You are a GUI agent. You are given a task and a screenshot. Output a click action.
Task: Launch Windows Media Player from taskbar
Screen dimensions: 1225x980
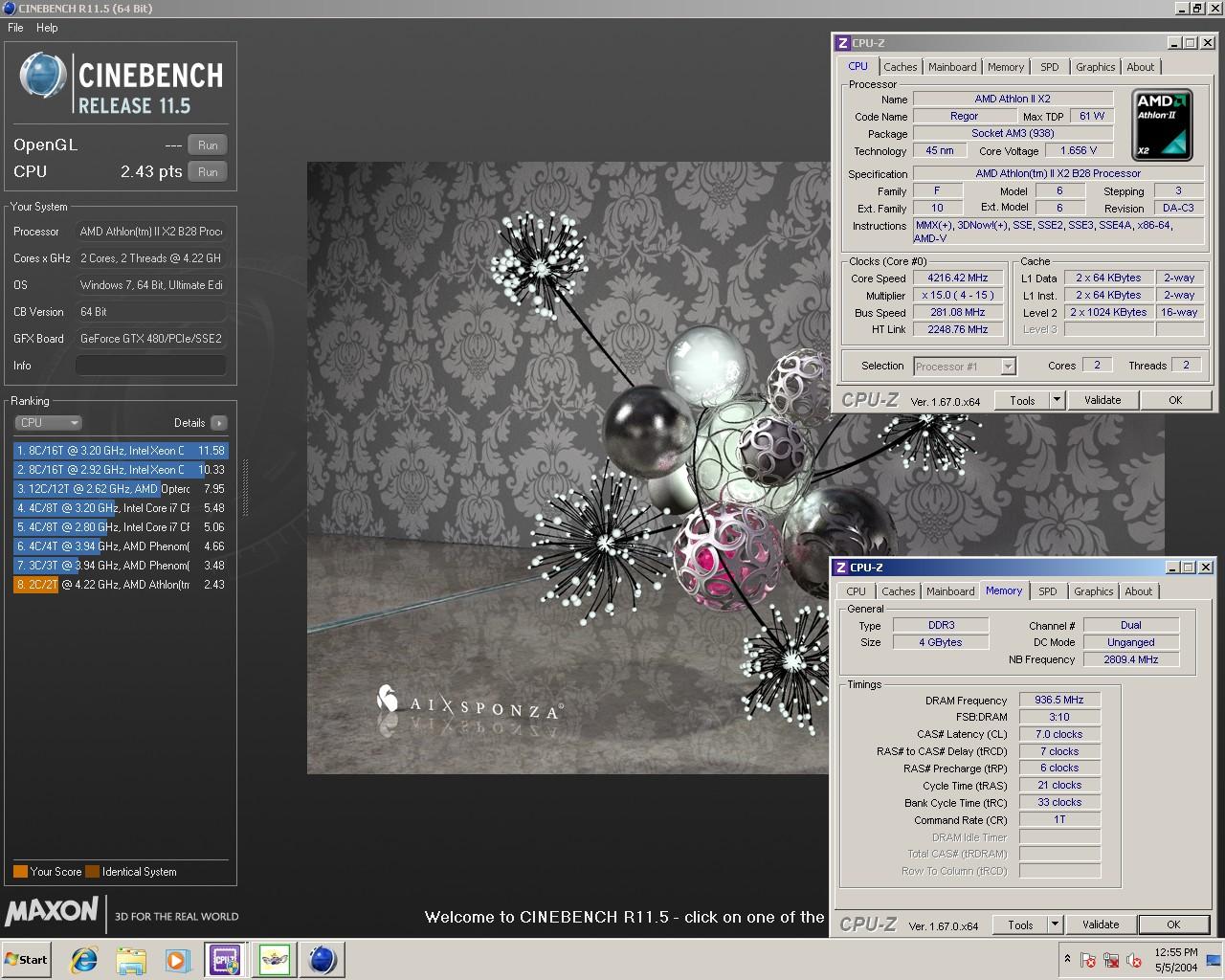177,960
